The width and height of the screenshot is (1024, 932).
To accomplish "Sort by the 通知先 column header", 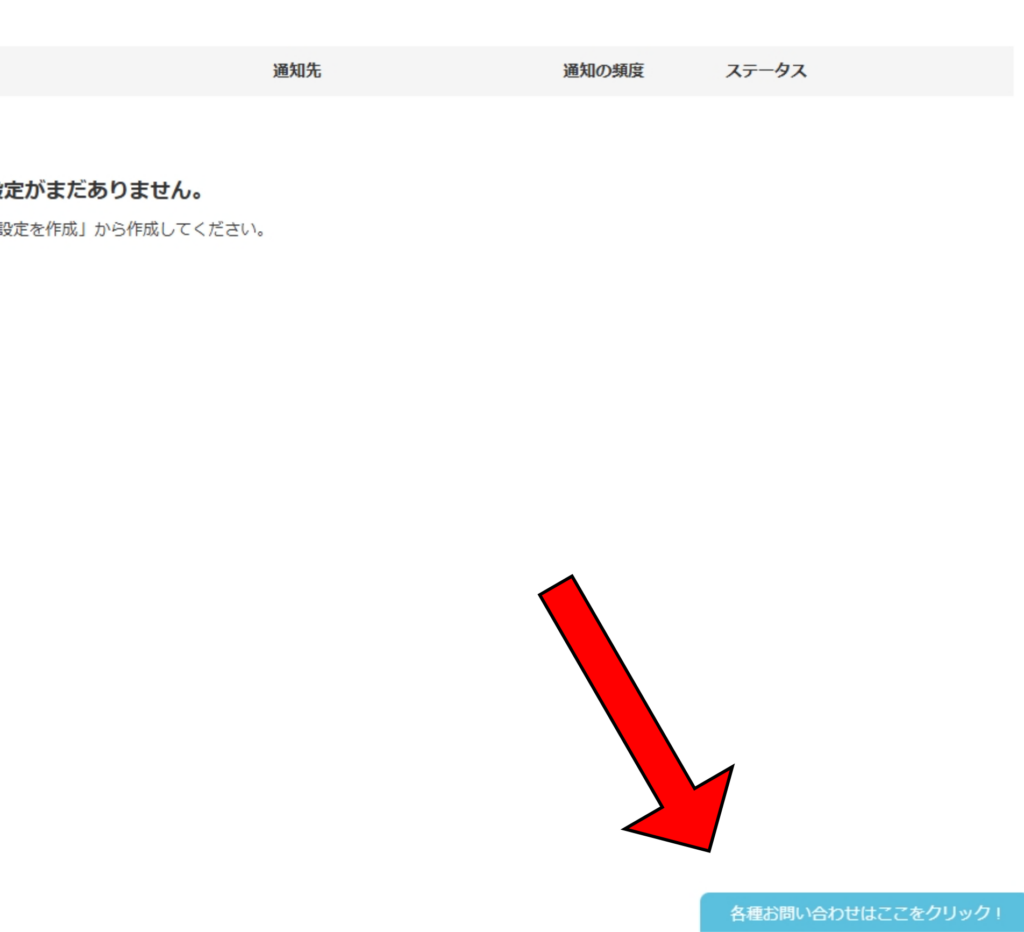I will [x=297, y=71].
